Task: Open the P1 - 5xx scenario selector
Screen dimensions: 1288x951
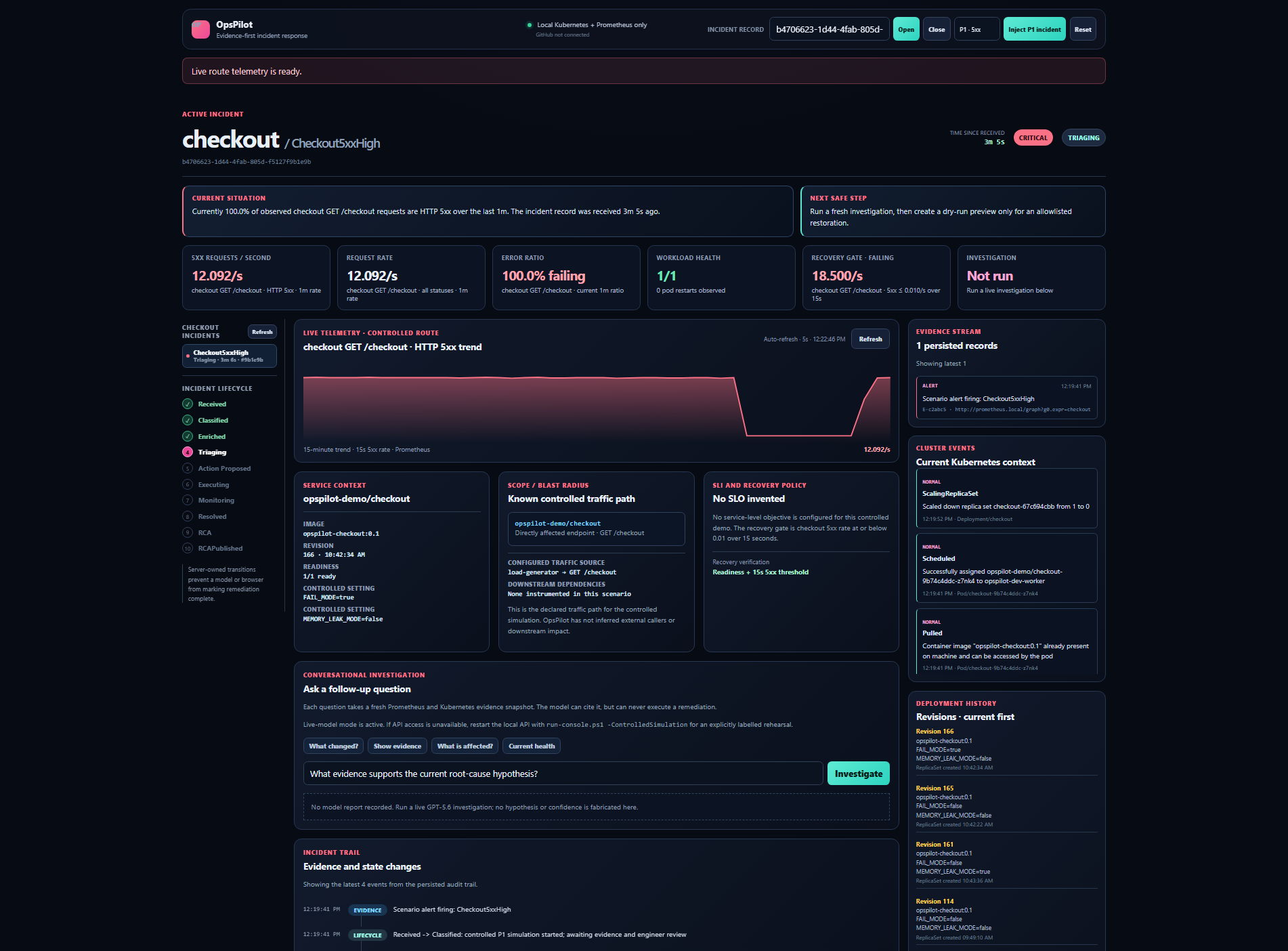Action: [976, 29]
